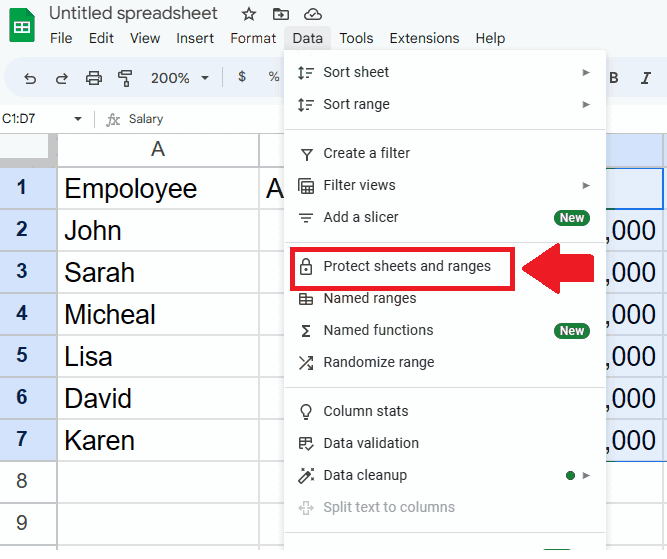
Task: Expand the Data cleanup submenu
Action: point(586,475)
